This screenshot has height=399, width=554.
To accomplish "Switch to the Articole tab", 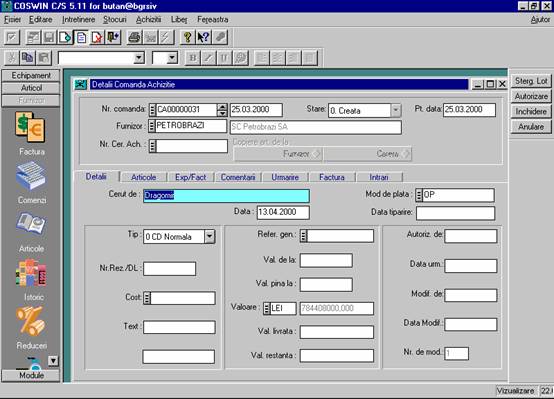I will (143, 177).
